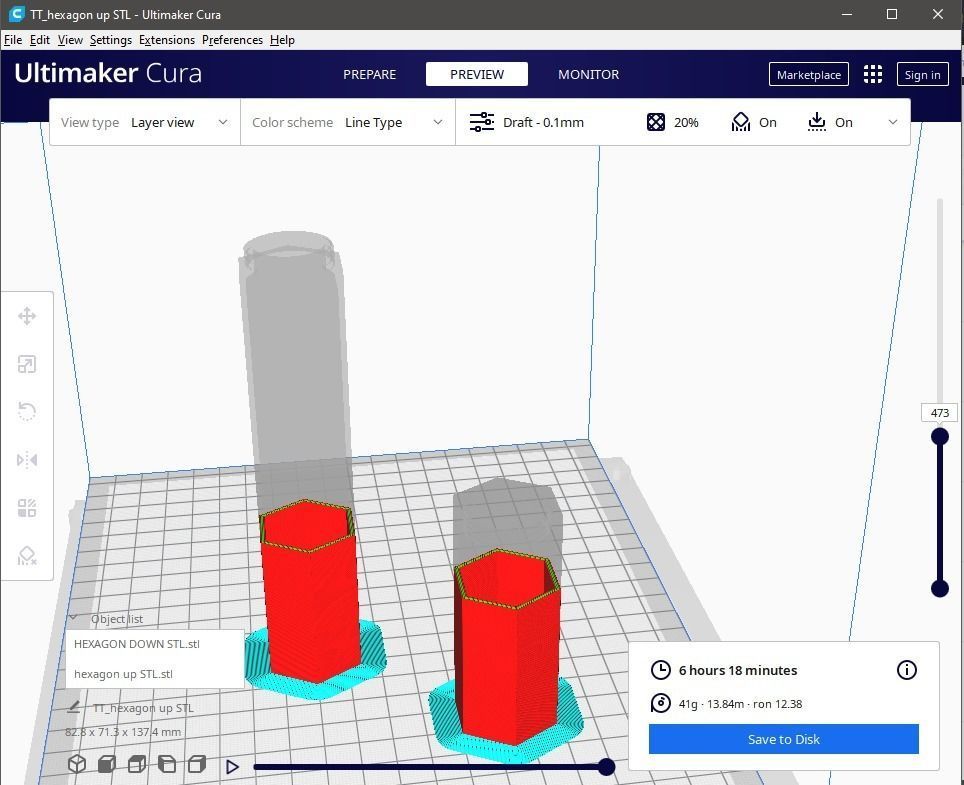The width and height of the screenshot is (964, 785).
Task: Switch to the MONITOR stage
Action: [588, 74]
